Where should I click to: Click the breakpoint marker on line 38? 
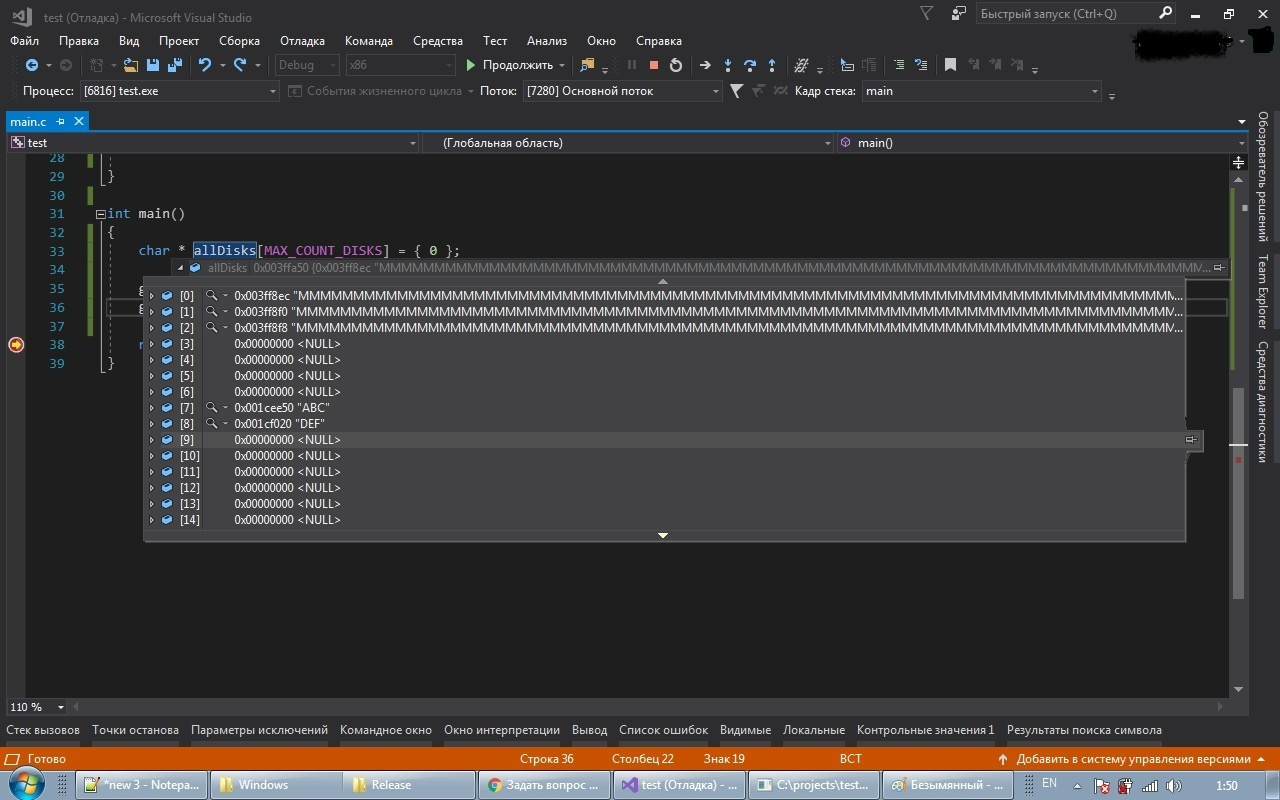16,345
